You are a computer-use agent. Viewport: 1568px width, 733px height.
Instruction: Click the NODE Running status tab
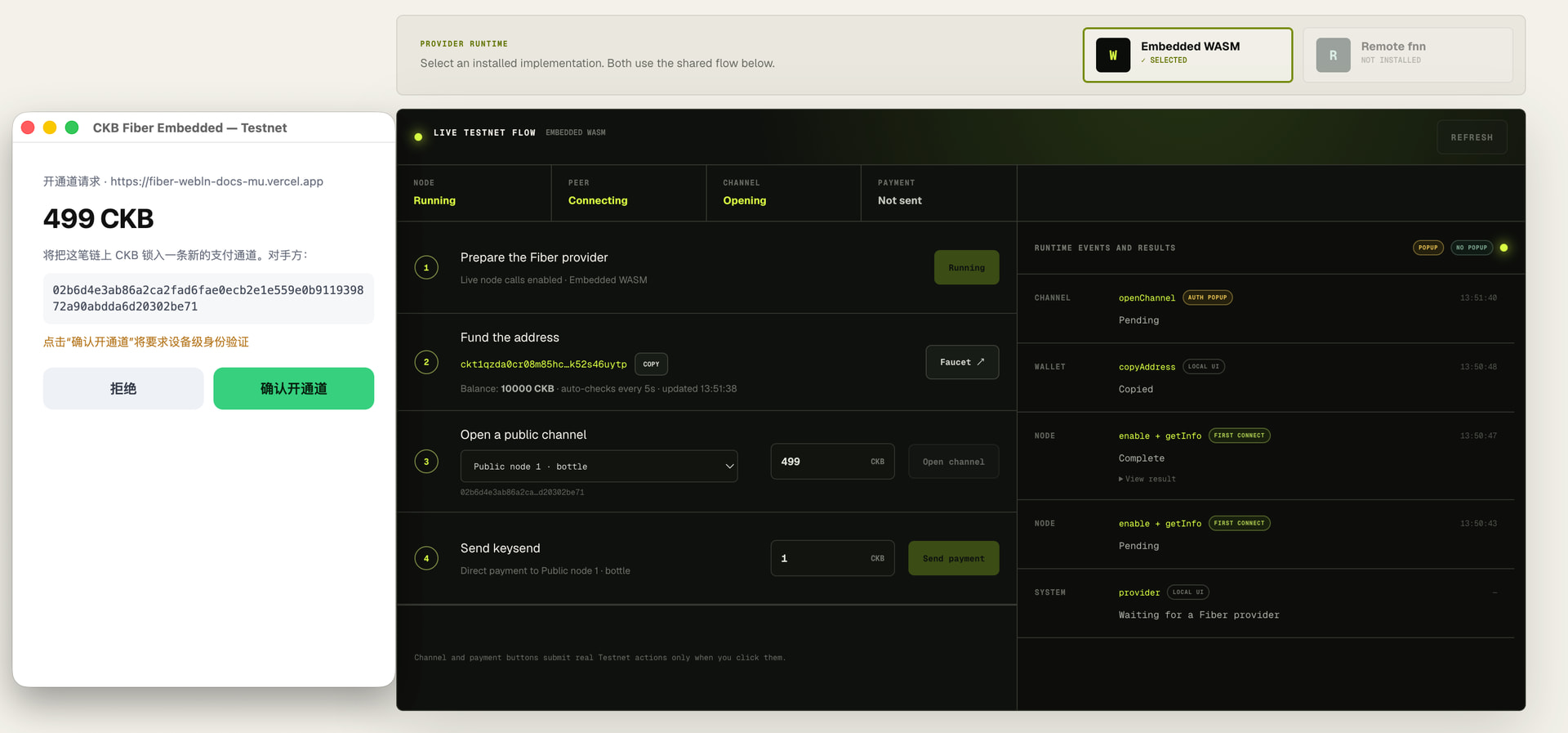pos(474,193)
